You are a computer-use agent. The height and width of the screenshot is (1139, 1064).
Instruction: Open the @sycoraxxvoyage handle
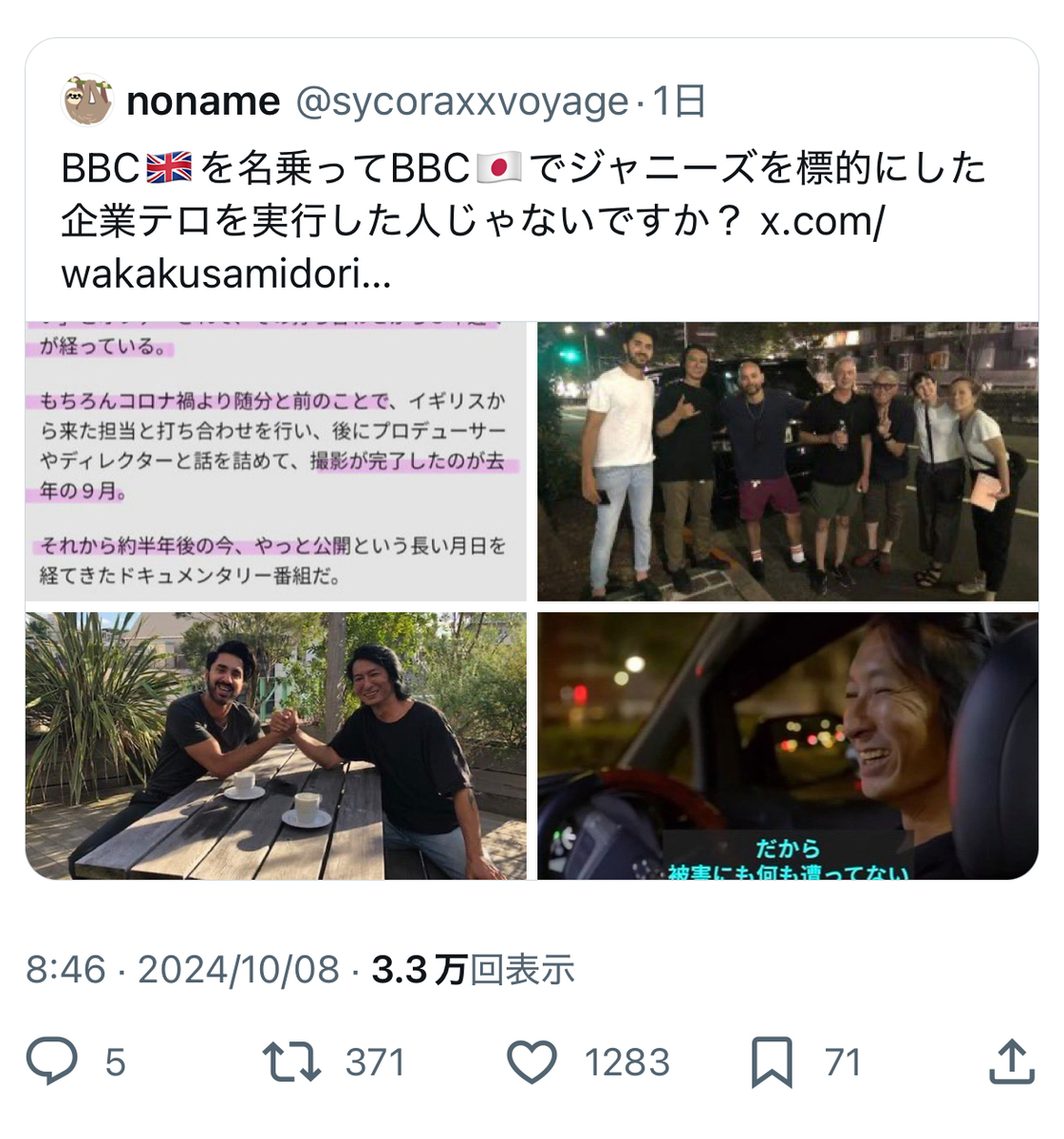tap(462, 102)
